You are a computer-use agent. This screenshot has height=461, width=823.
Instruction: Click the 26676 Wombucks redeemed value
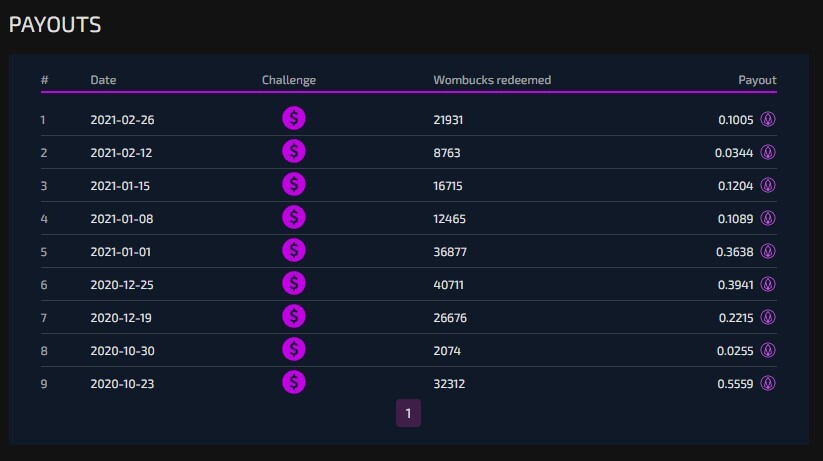point(450,318)
